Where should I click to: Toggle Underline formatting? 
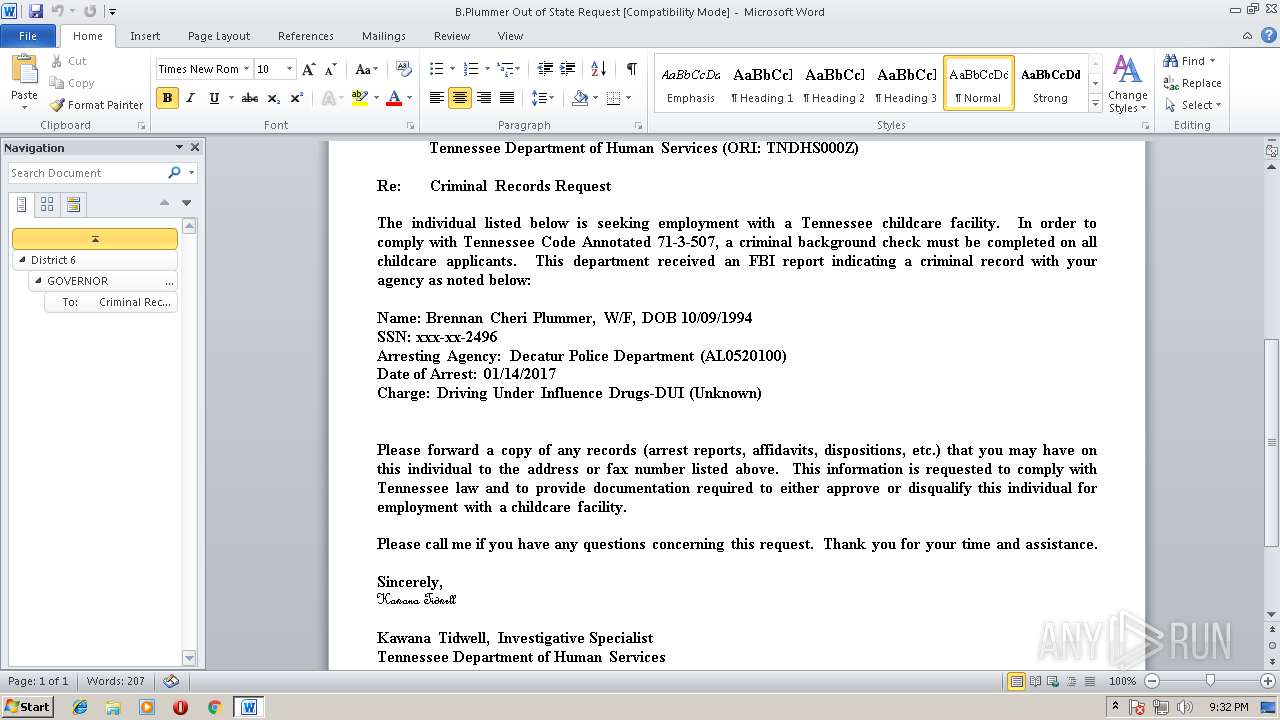(x=214, y=98)
